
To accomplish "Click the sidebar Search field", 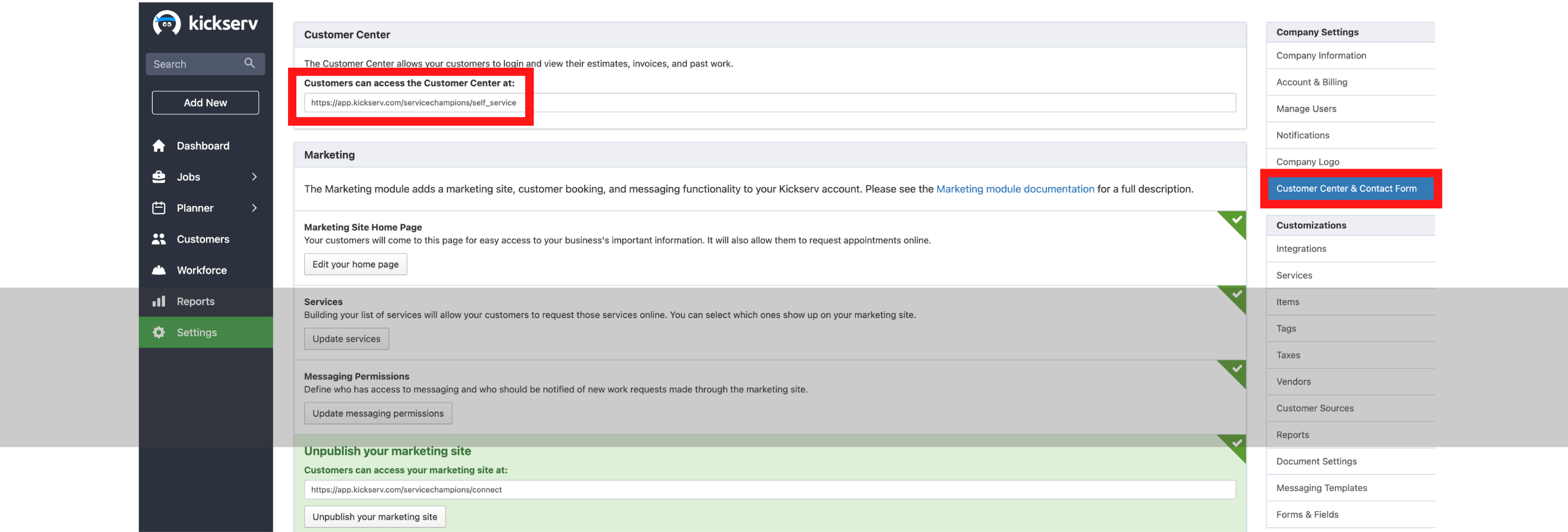I will tap(205, 64).
